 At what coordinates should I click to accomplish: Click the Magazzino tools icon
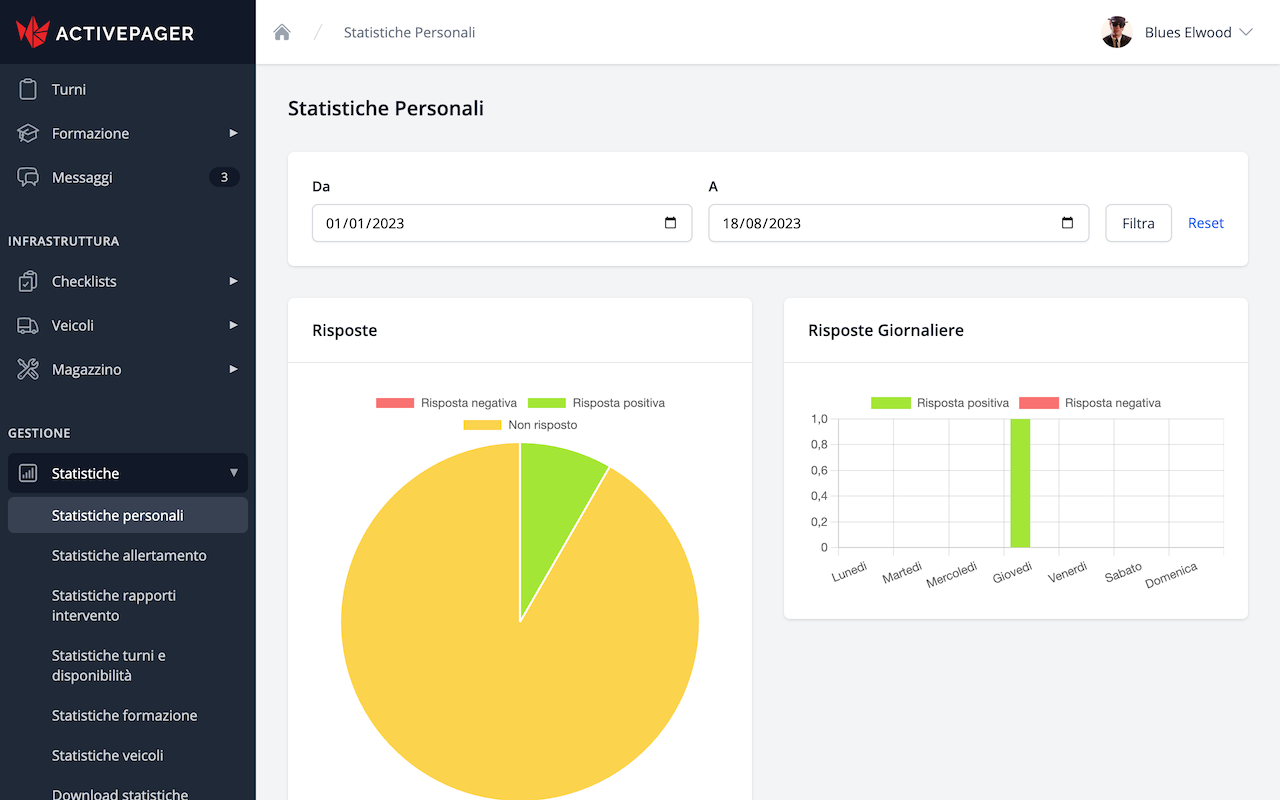(28, 369)
